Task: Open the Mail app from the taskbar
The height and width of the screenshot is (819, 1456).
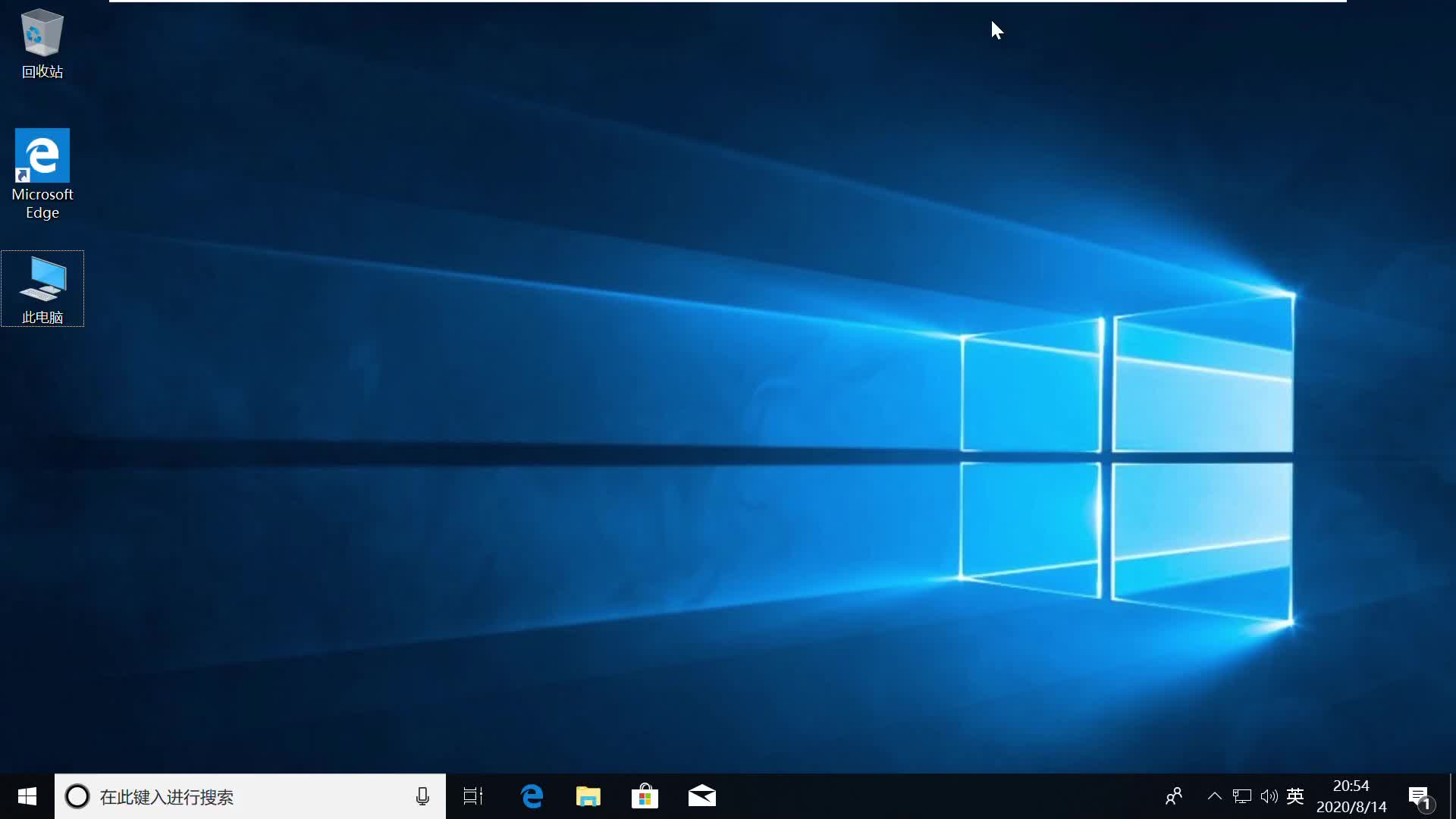Action: (x=701, y=796)
